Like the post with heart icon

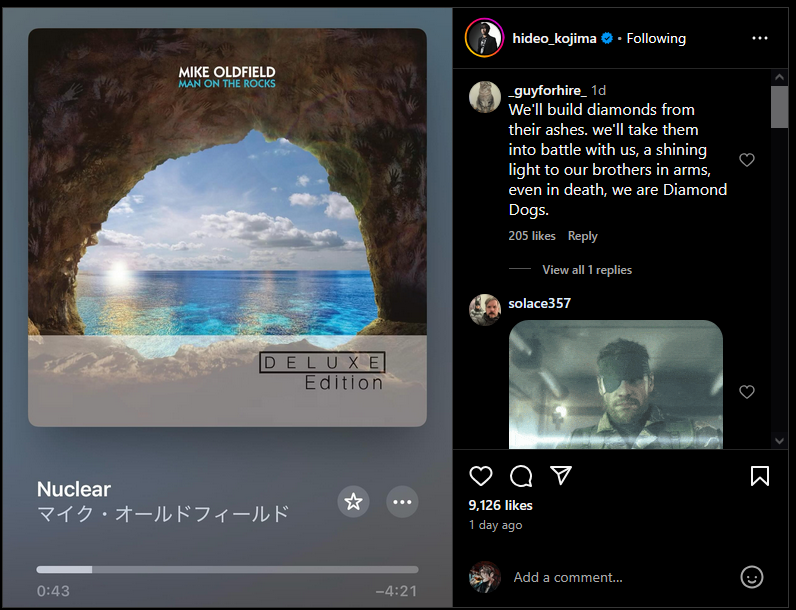pyautogui.click(x=481, y=476)
